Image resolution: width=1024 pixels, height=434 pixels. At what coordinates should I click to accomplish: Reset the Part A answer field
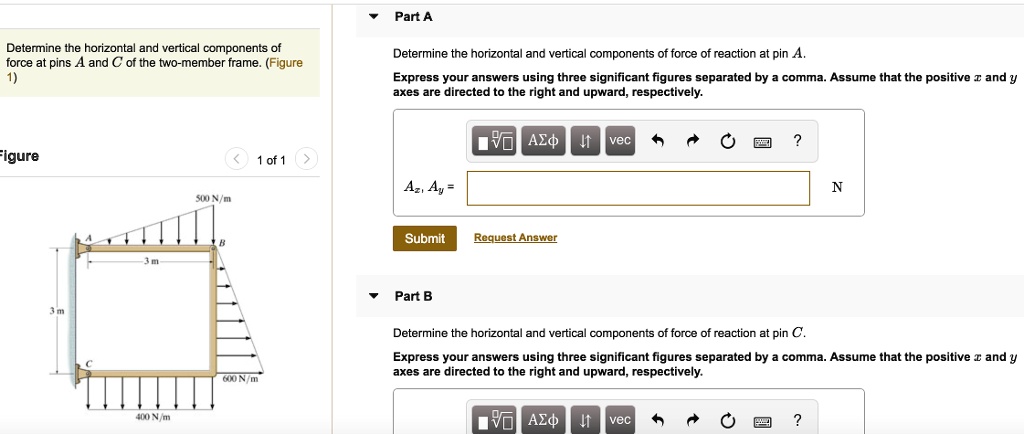[x=728, y=140]
